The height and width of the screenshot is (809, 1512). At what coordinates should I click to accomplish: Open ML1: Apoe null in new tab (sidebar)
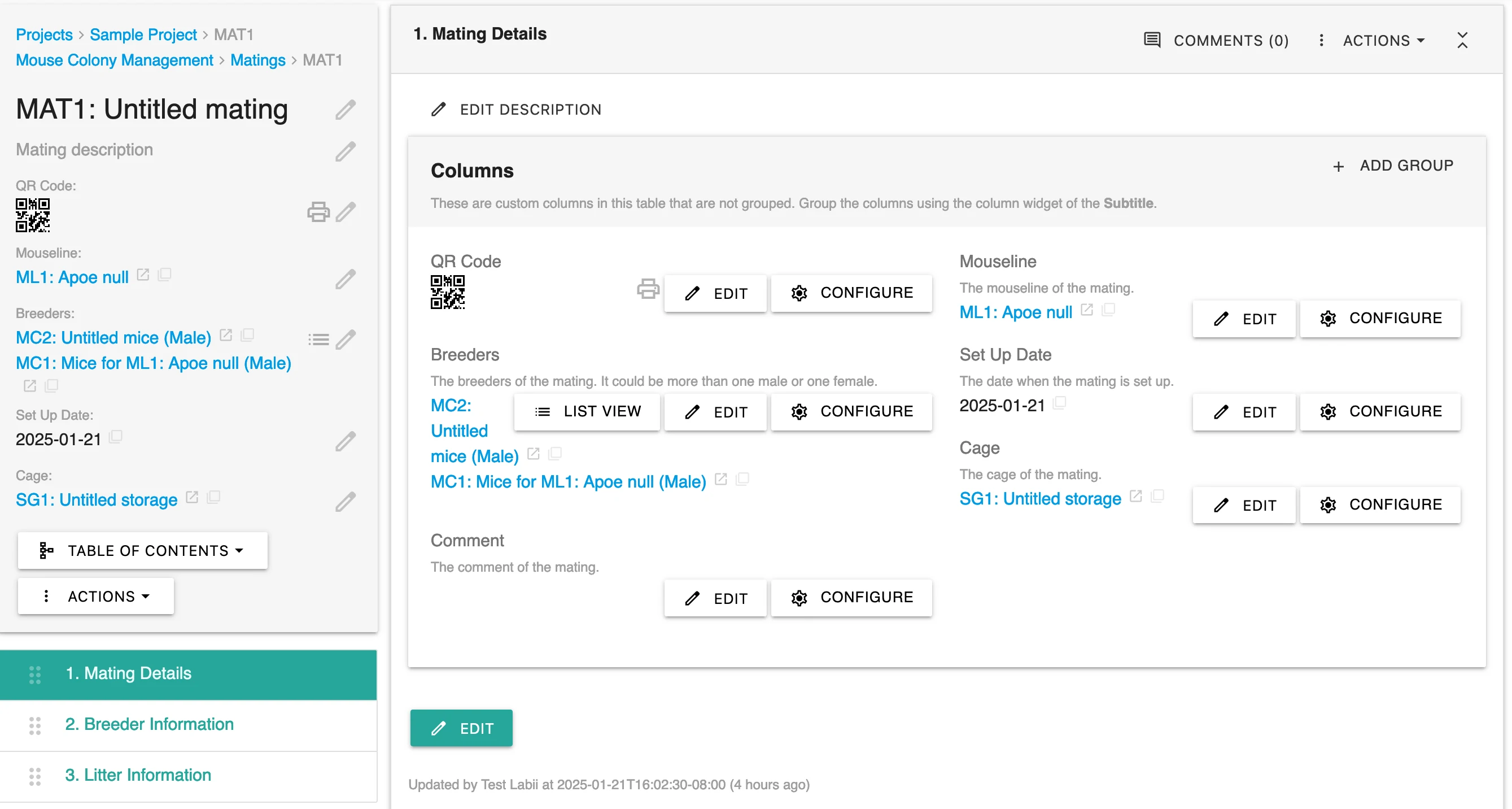click(143, 275)
